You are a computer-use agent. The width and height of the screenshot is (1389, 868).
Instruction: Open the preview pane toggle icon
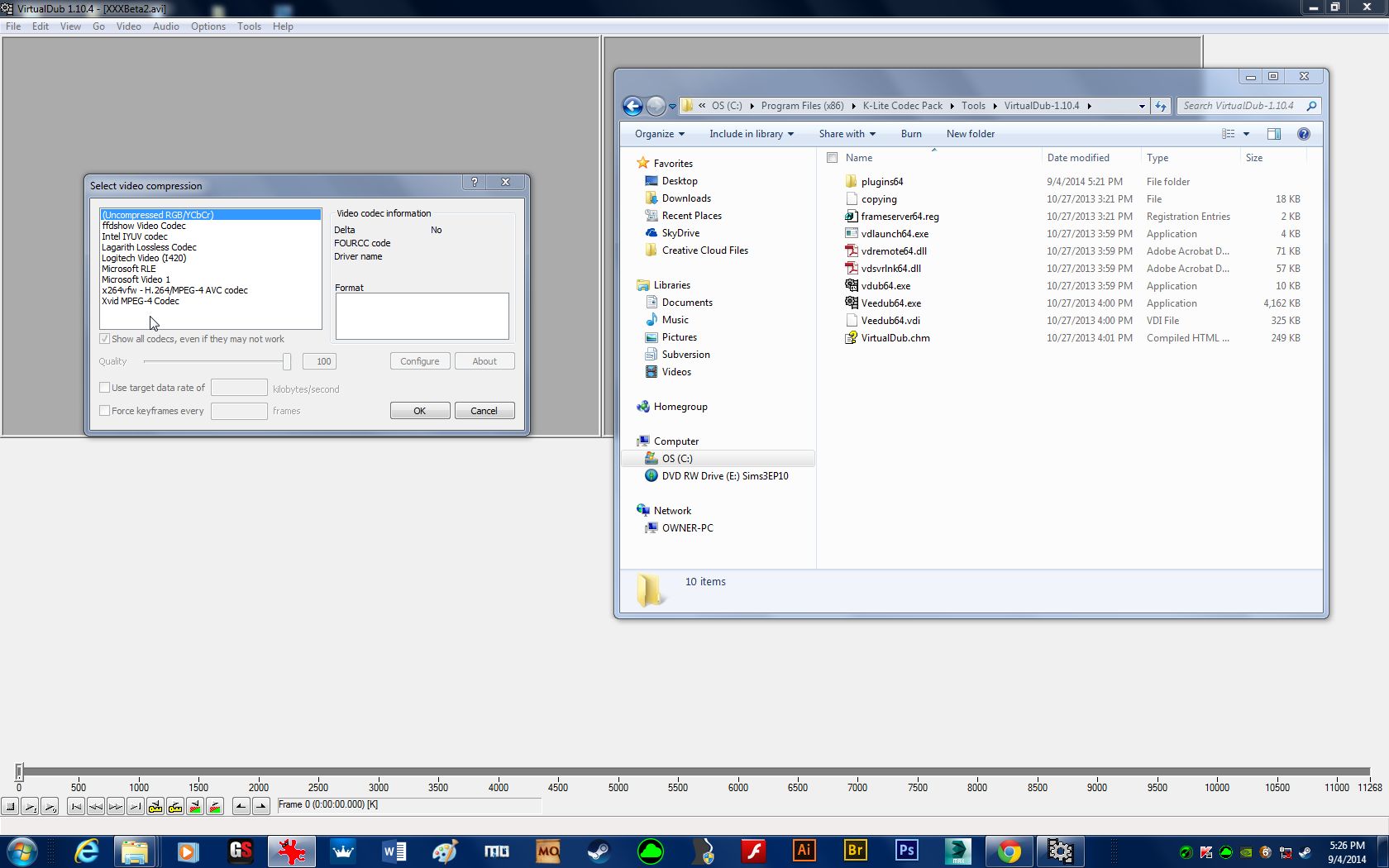coord(1273,134)
